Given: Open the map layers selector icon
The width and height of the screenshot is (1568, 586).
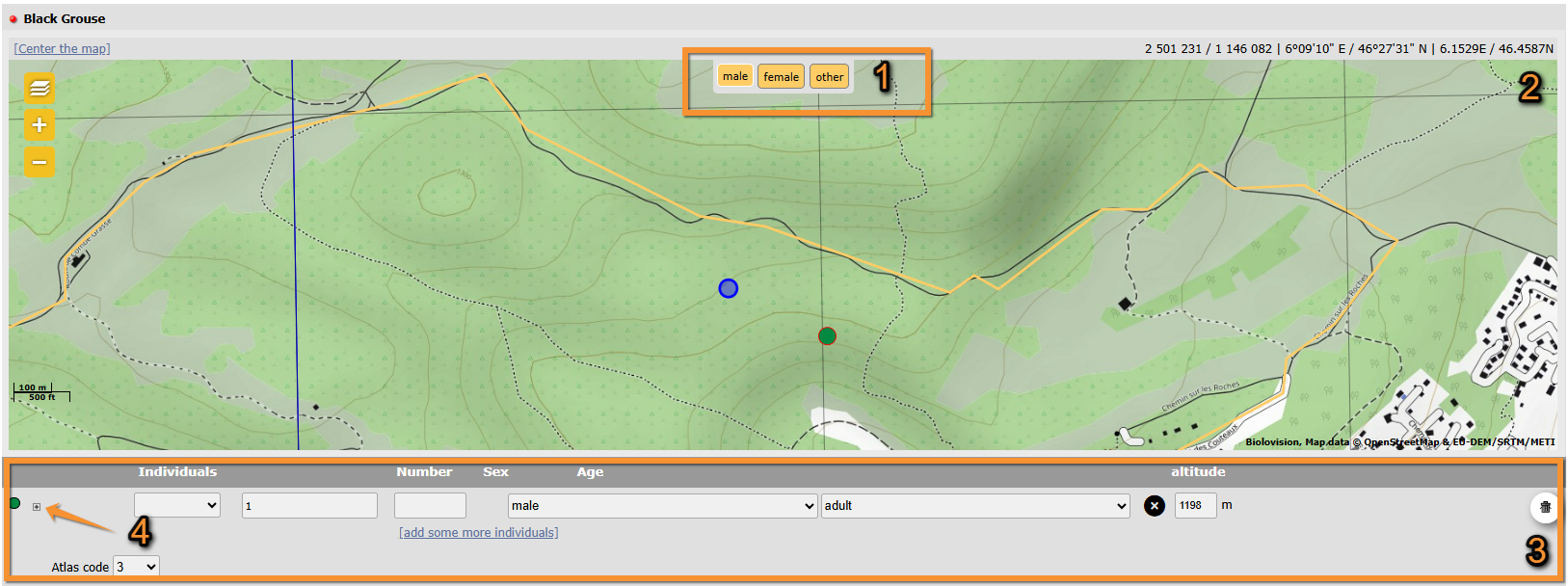Looking at the screenshot, I should pos(40,89).
